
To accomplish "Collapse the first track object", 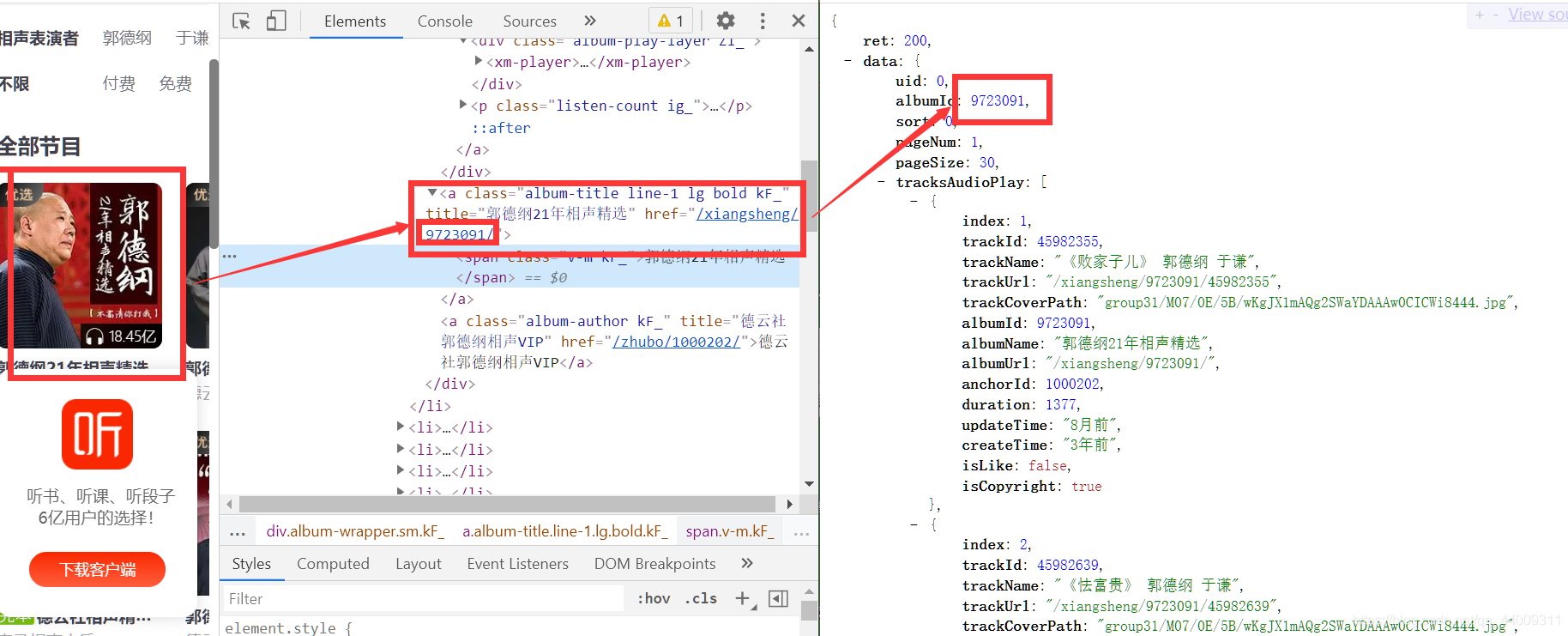I will pyautogui.click(x=914, y=201).
